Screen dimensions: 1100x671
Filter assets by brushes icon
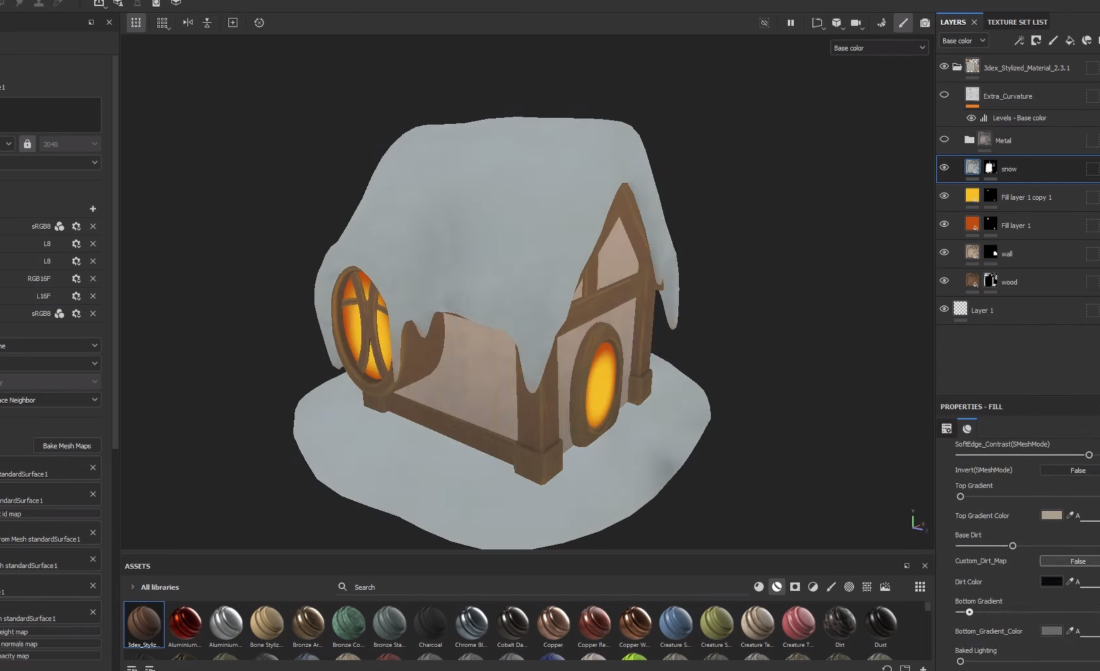point(831,587)
